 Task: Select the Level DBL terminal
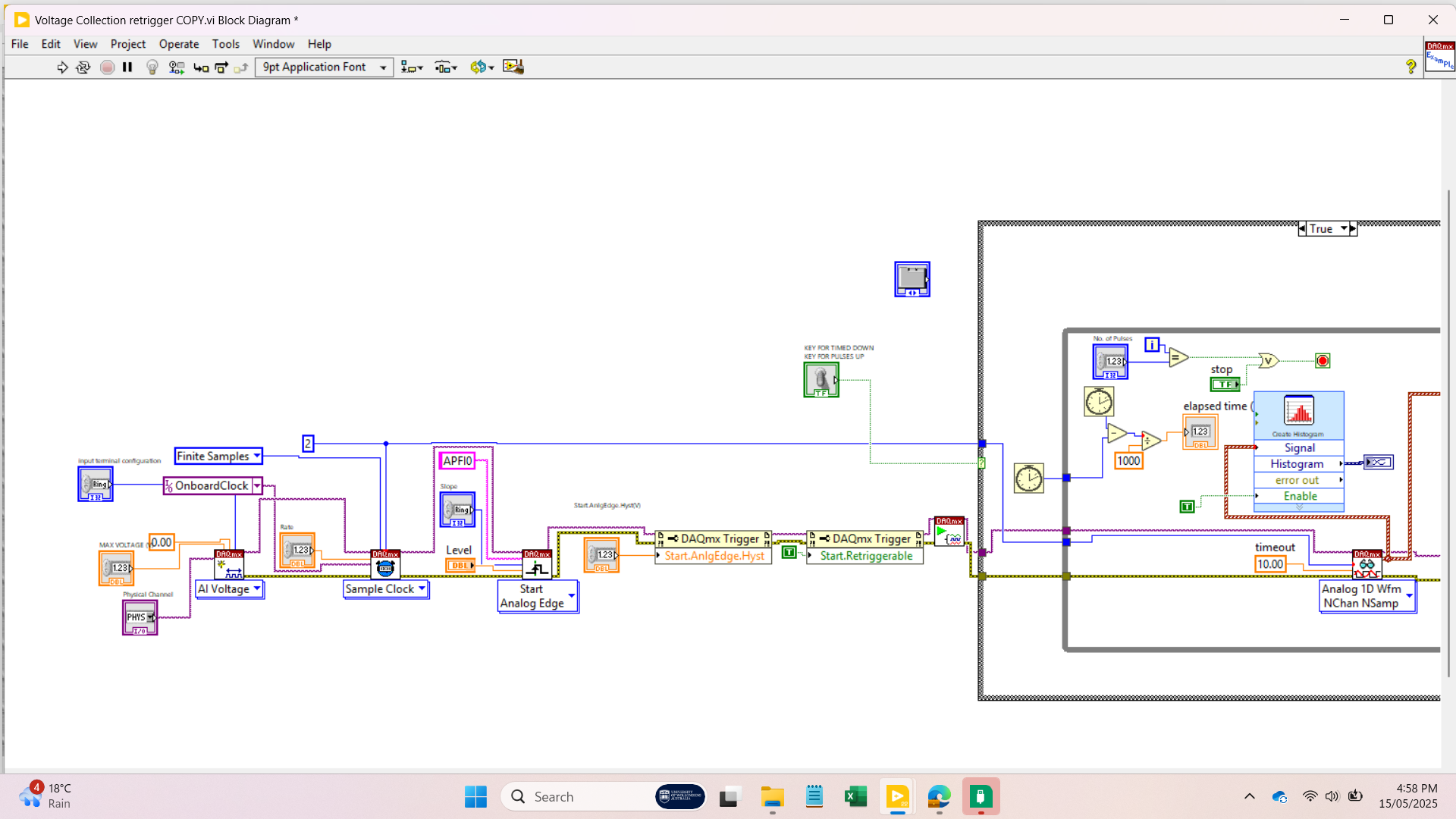click(460, 566)
